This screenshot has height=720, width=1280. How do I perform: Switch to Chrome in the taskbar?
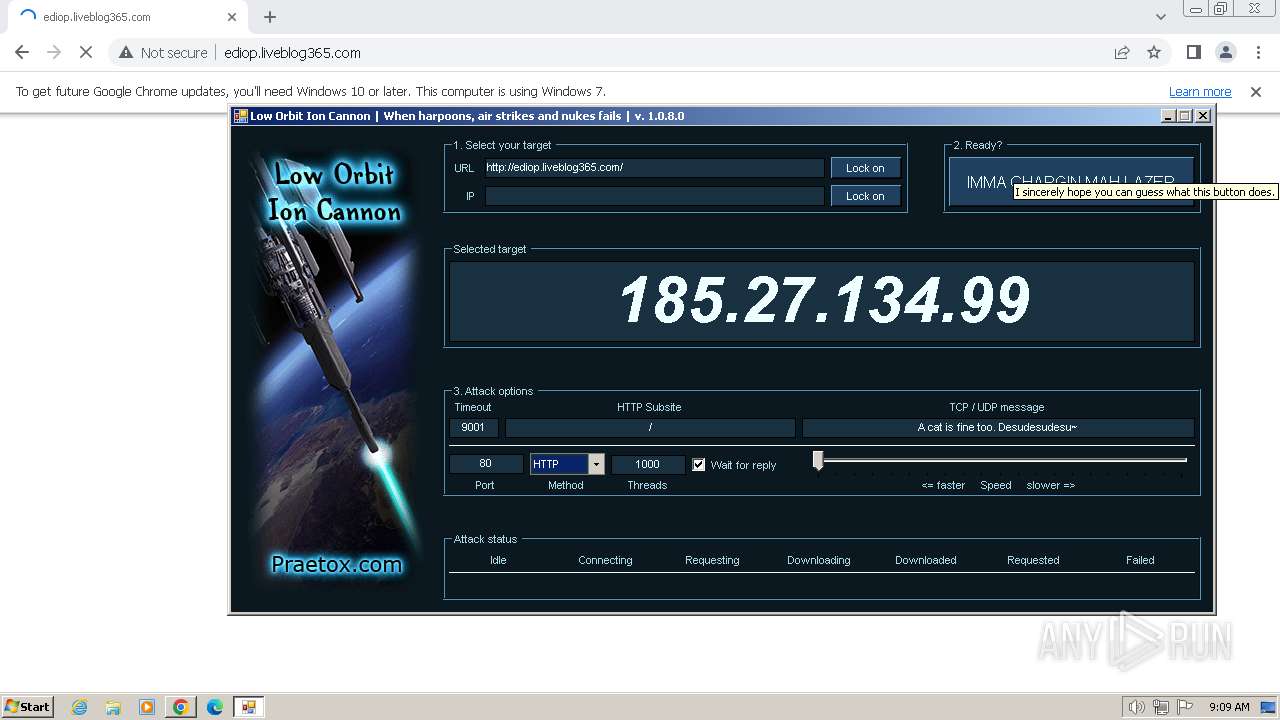click(181, 707)
